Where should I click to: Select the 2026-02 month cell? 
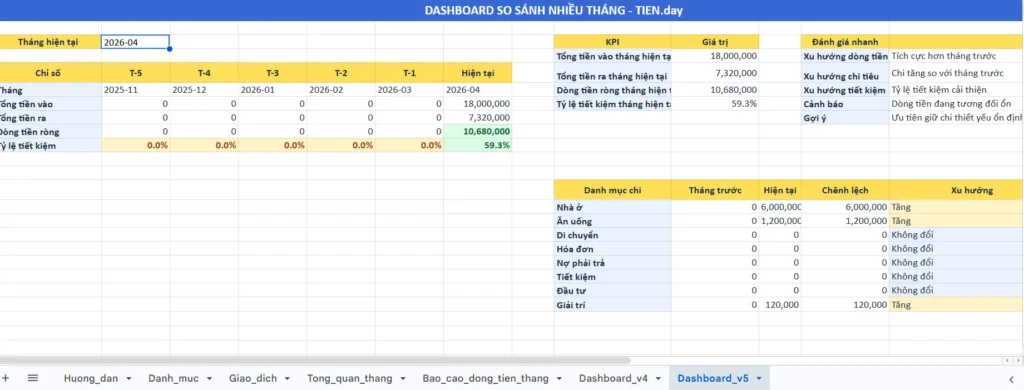tap(341, 90)
